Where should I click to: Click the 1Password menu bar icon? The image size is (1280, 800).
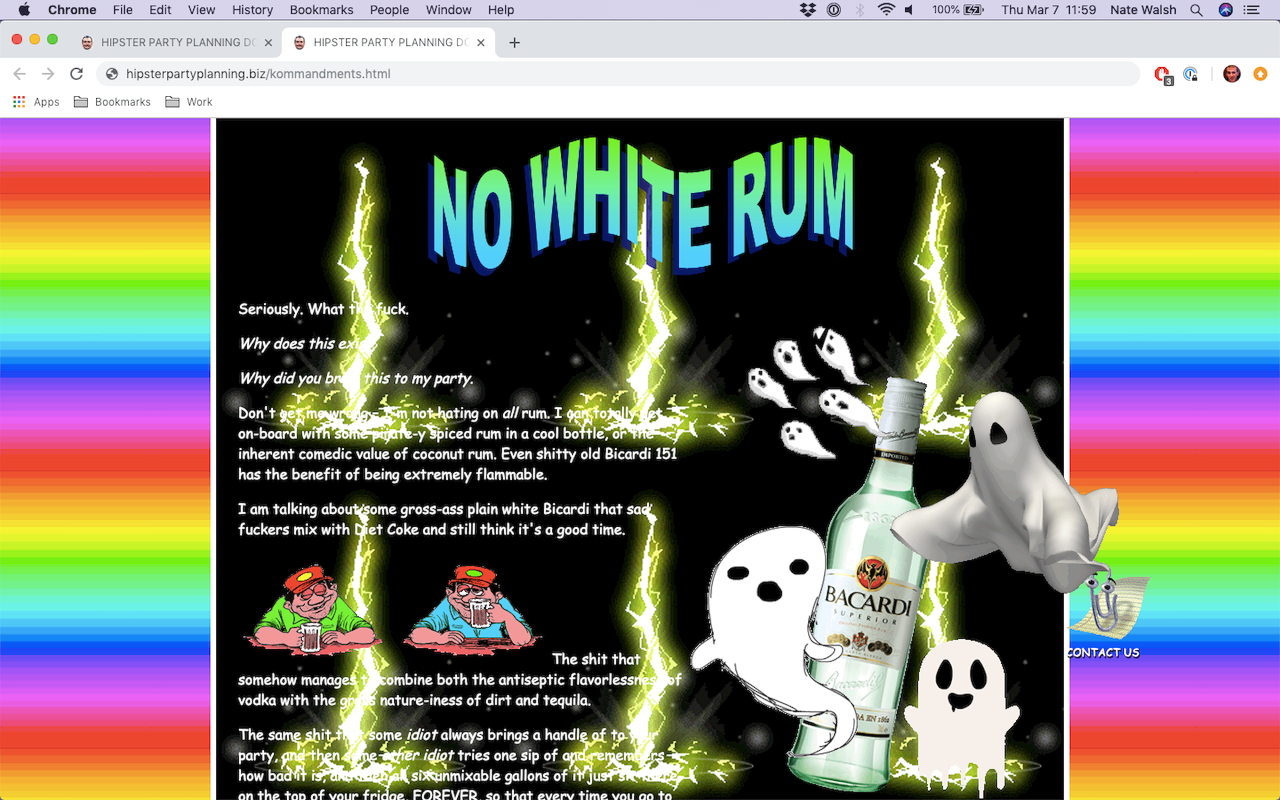click(834, 10)
